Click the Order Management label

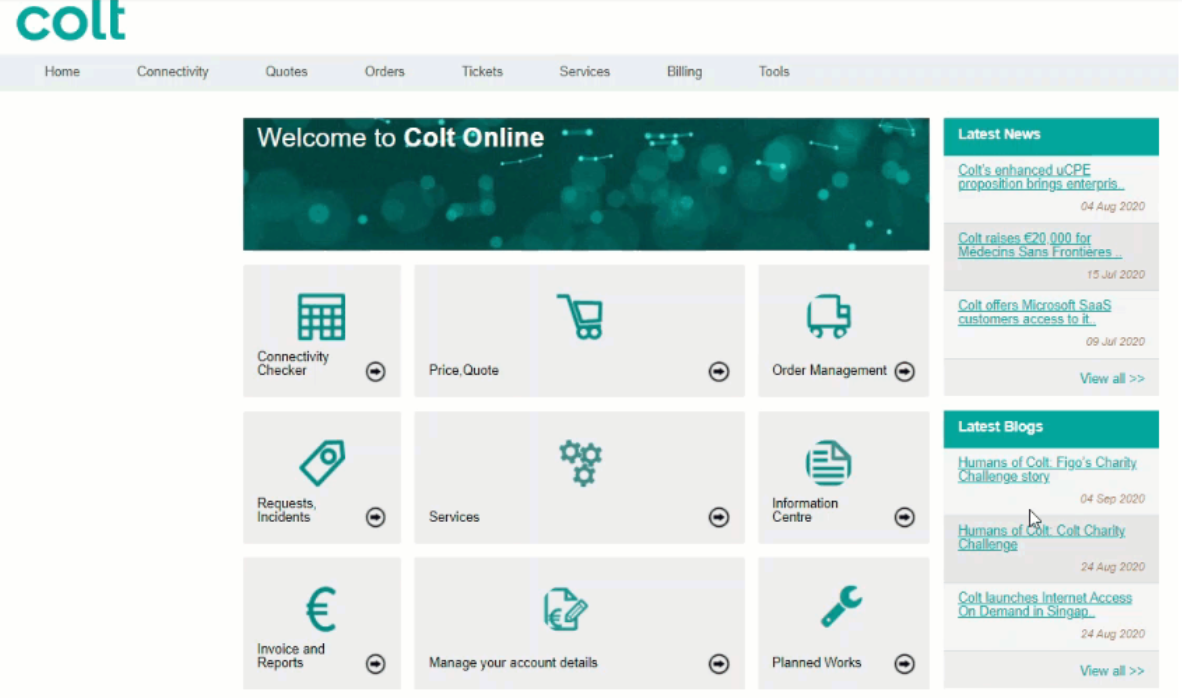[829, 371]
